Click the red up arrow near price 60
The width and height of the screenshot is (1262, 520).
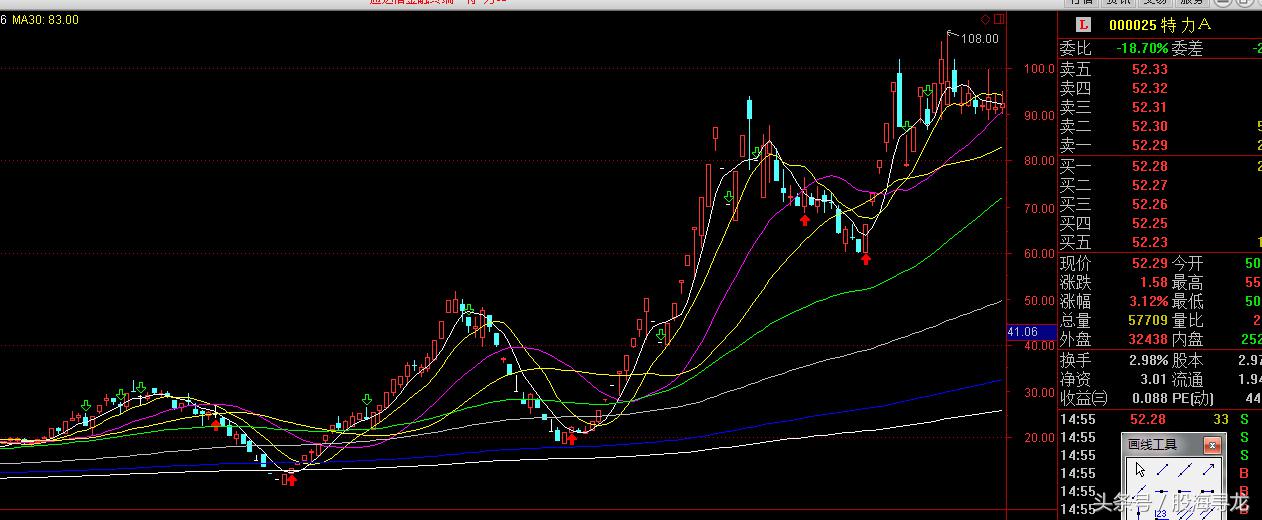click(866, 259)
